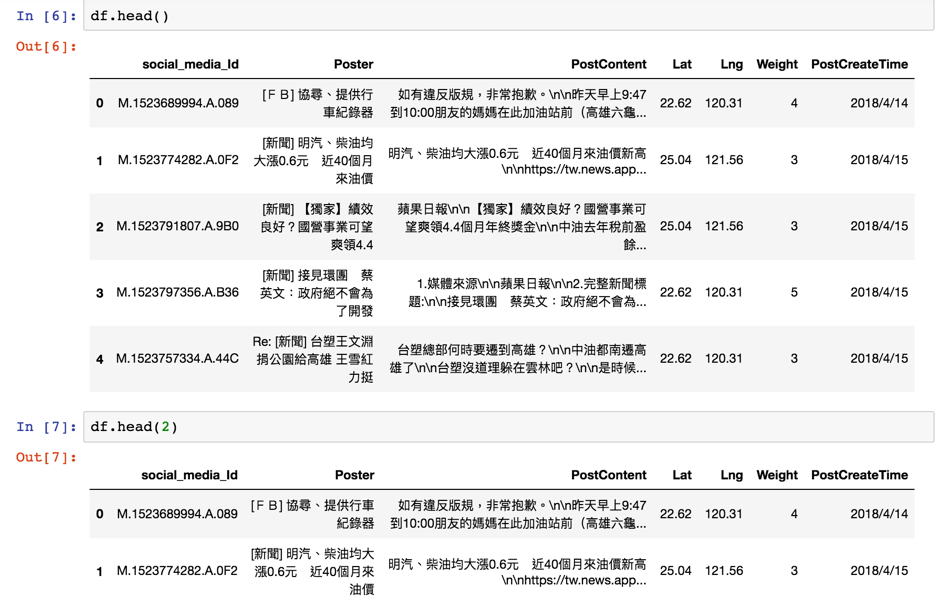Click PostCreateTime header in Out[7] table
939x610 pixels.
click(x=859, y=475)
